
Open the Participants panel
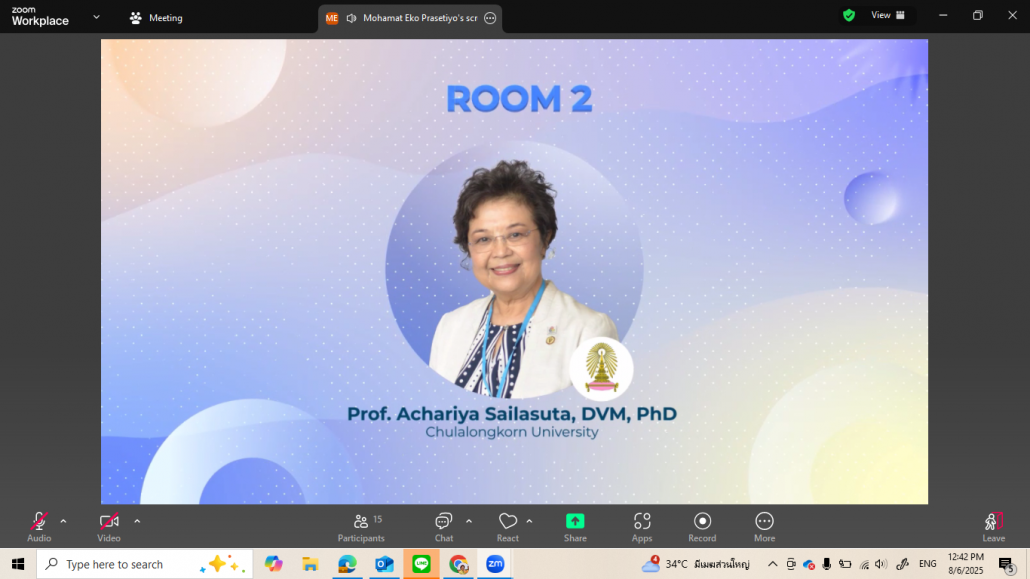361,527
